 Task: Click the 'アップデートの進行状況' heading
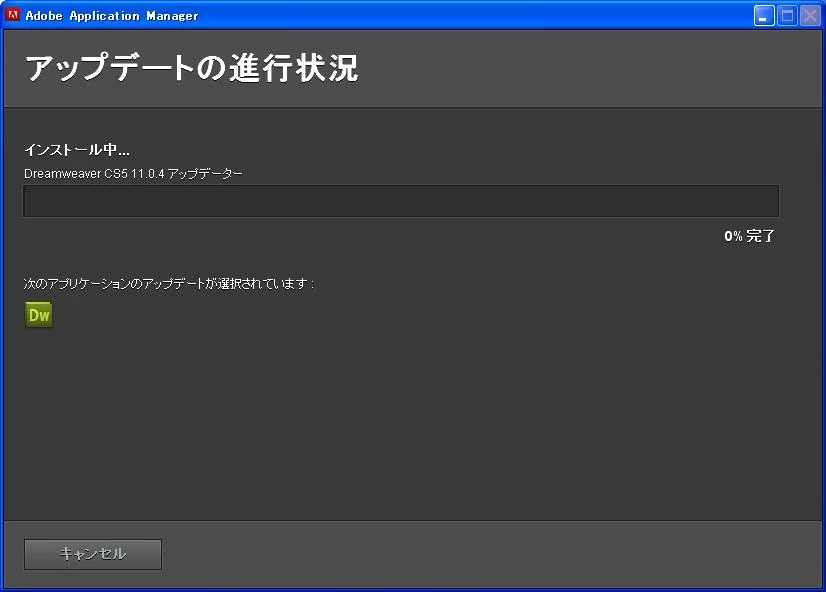click(192, 68)
